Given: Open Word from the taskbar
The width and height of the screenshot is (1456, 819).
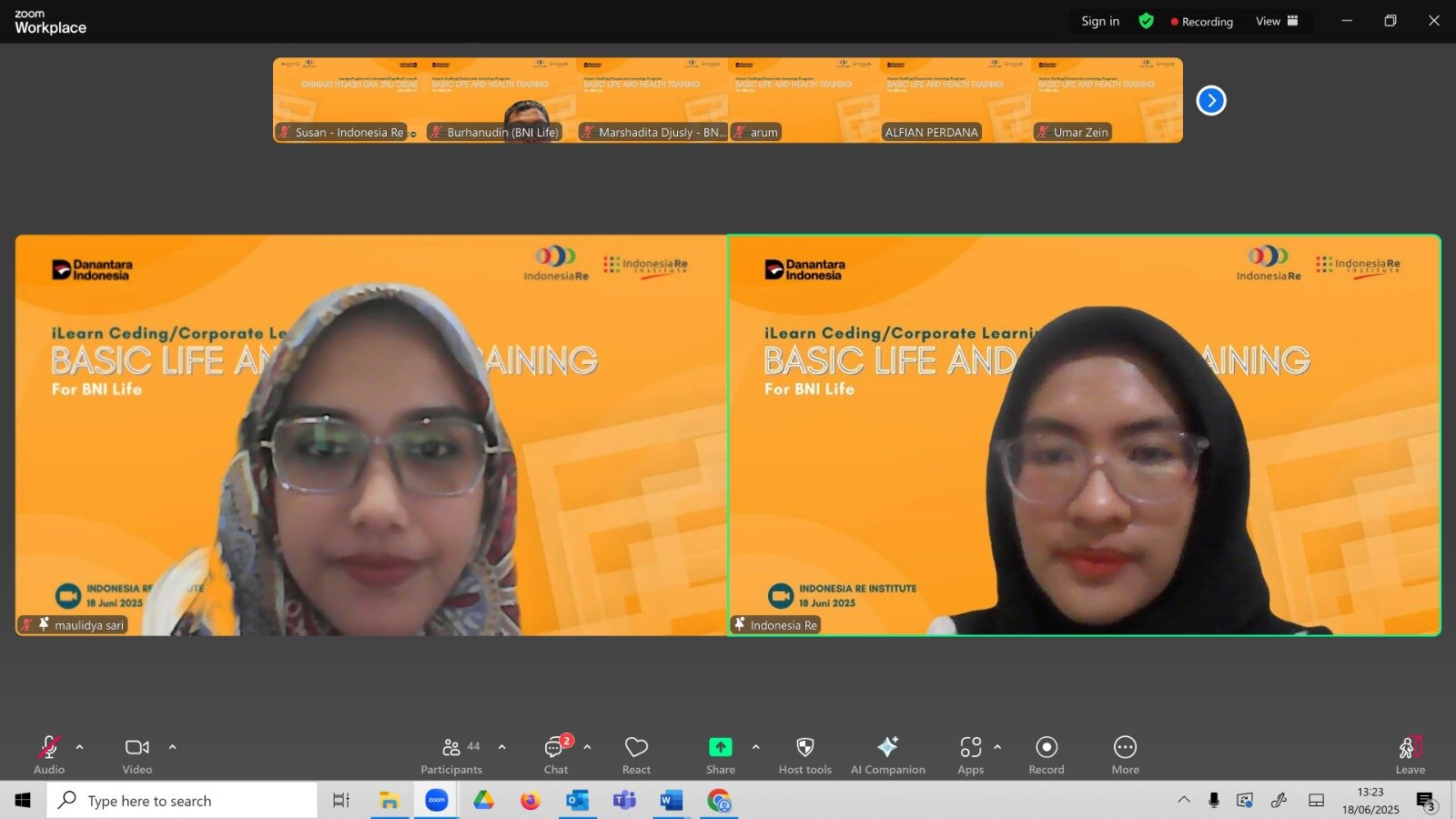Looking at the screenshot, I should click(671, 801).
